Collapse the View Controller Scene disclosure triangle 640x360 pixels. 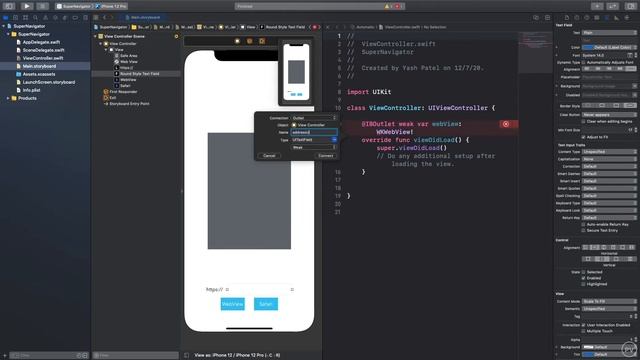click(96, 36)
